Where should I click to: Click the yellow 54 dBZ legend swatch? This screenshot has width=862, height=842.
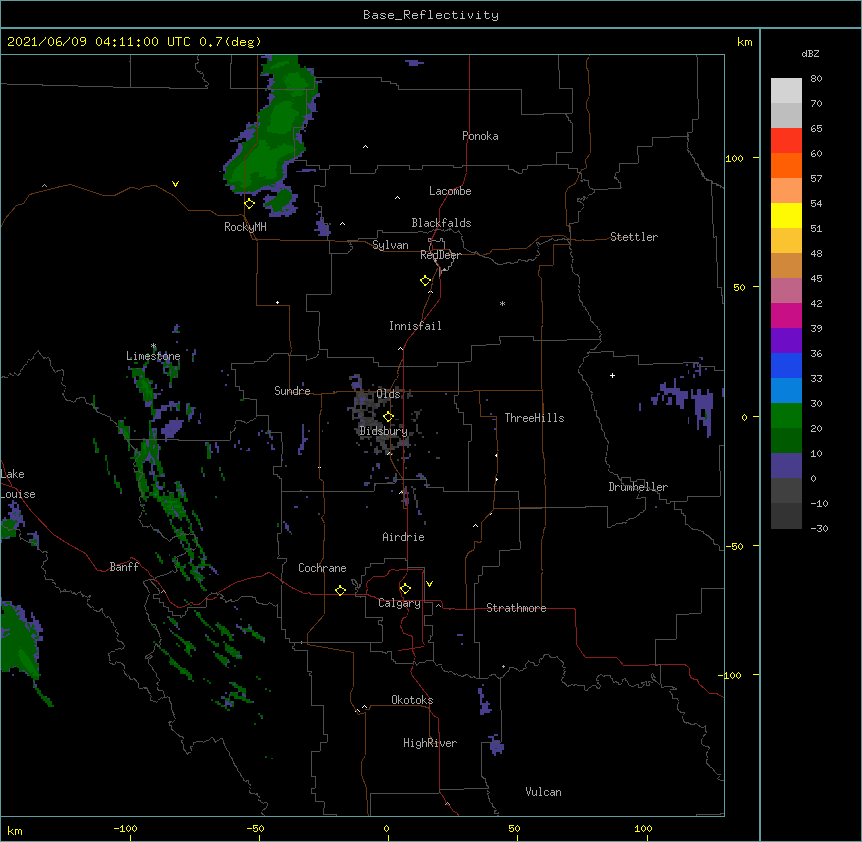tap(786, 215)
